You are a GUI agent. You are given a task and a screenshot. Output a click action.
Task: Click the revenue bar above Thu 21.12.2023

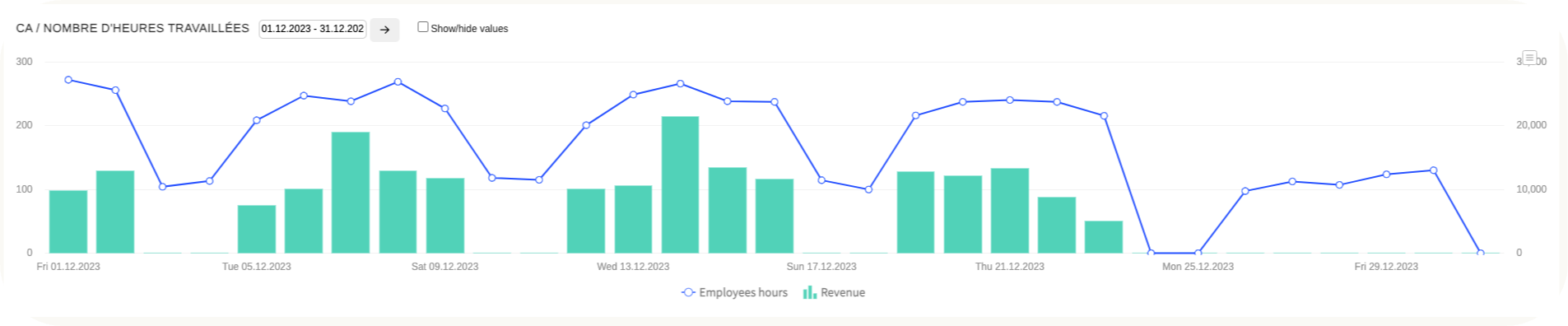point(1010,211)
